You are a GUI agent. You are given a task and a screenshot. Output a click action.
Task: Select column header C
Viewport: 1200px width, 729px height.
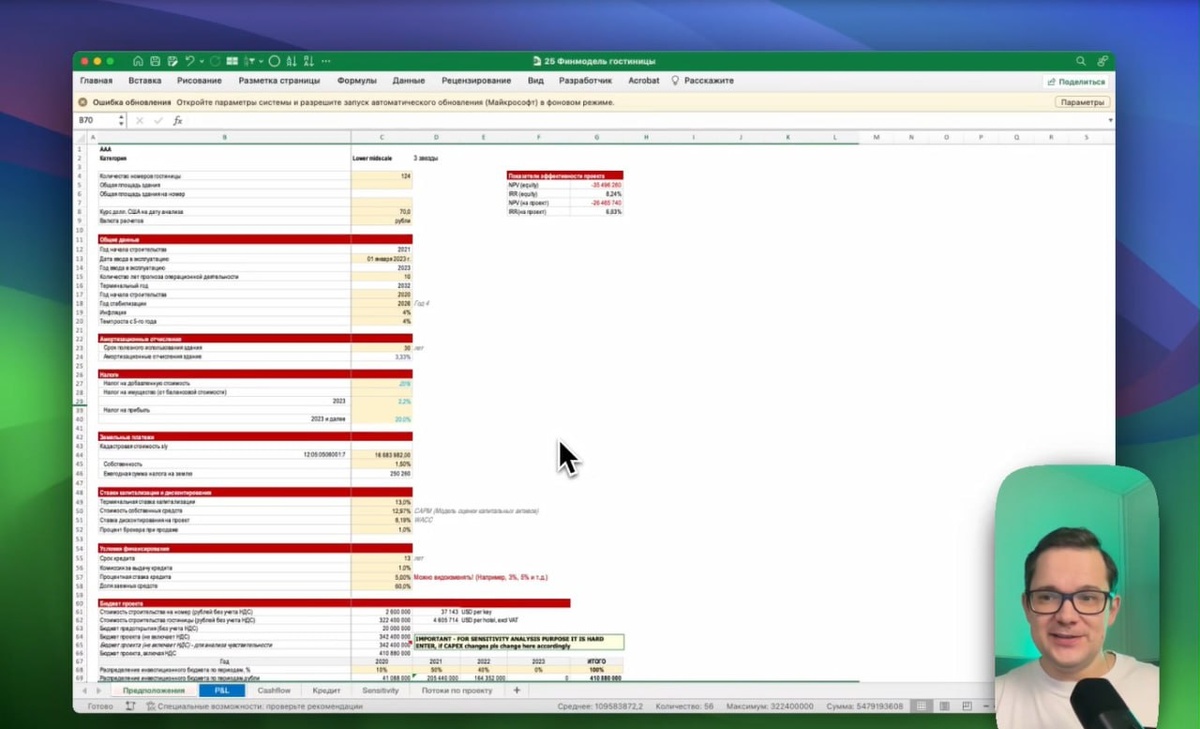[382, 136]
